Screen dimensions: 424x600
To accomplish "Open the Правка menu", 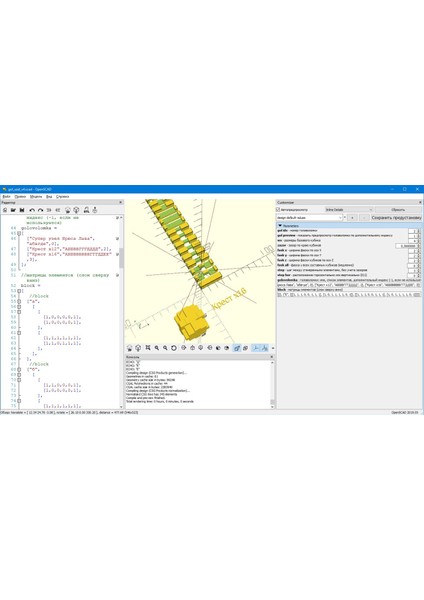I will (x=20, y=197).
